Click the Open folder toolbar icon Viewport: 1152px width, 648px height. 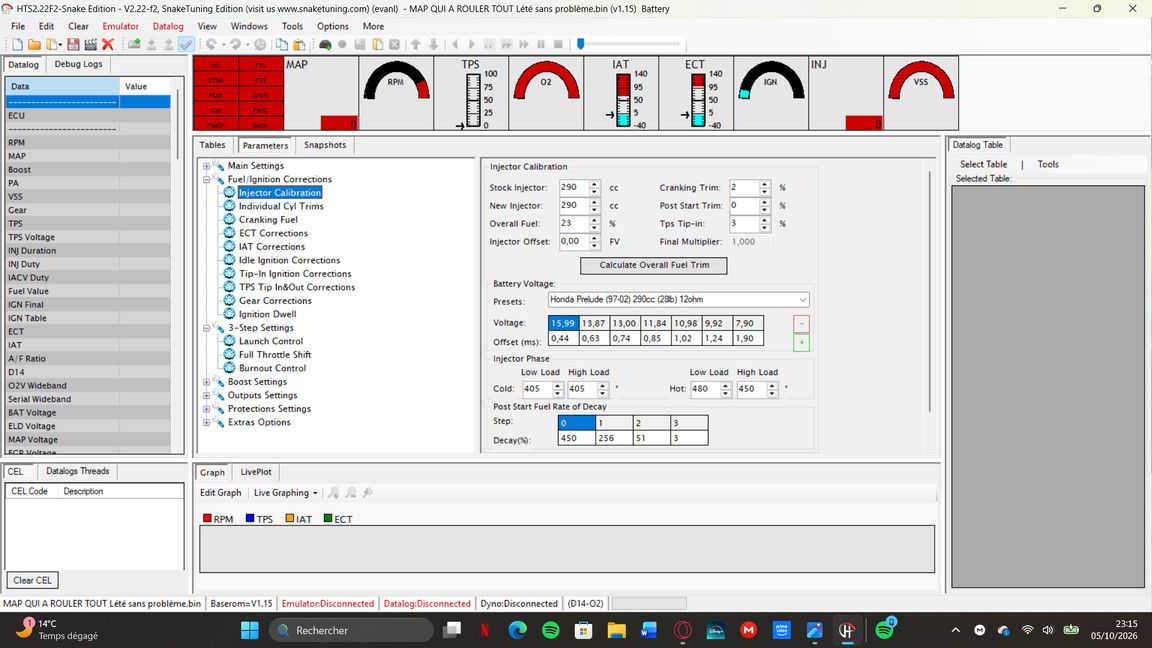coord(34,45)
